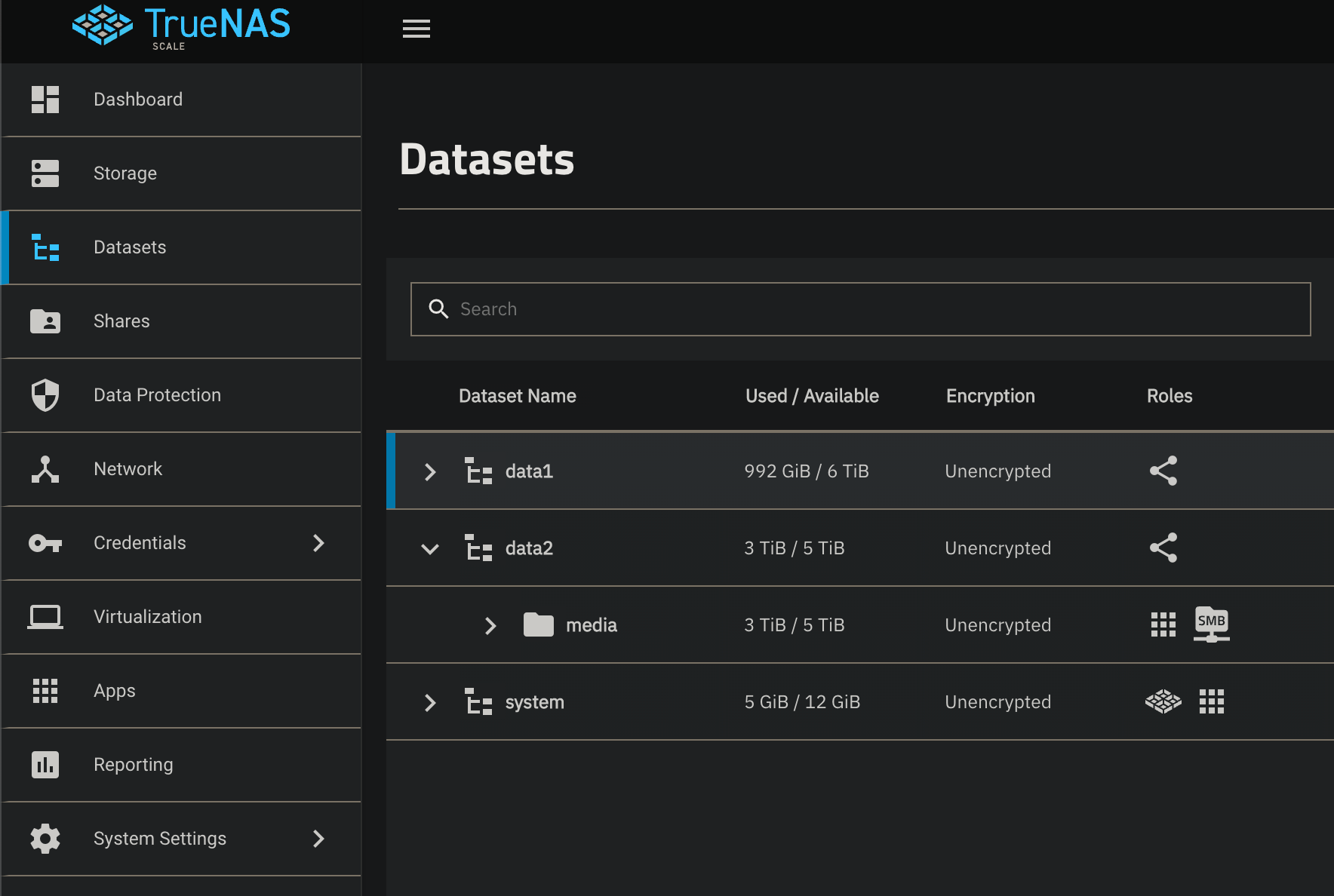Click the Virtualization laptop icon
Screen dimensions: 1334x896
point(45,617)
